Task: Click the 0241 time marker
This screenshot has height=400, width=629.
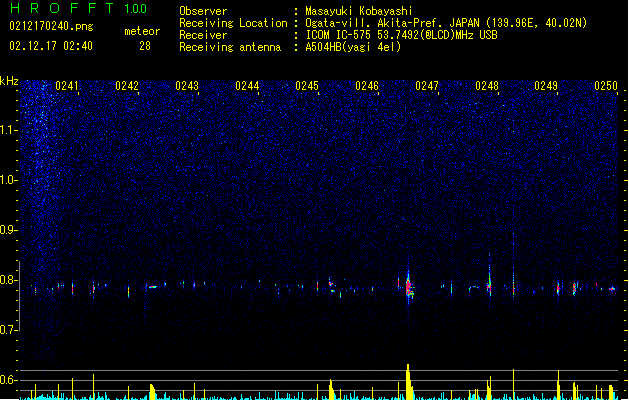Action: click(67, 86)
